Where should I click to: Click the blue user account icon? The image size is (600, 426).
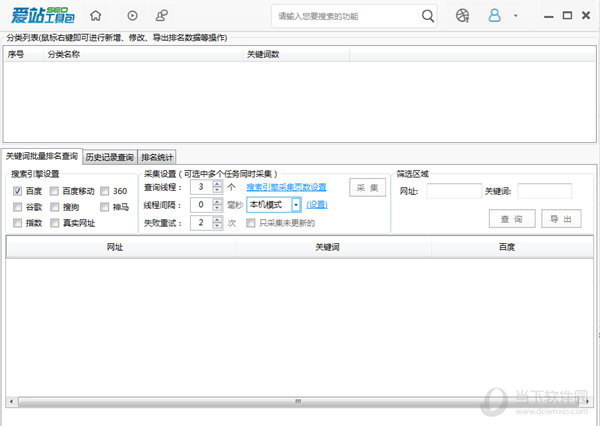(494, 16)
